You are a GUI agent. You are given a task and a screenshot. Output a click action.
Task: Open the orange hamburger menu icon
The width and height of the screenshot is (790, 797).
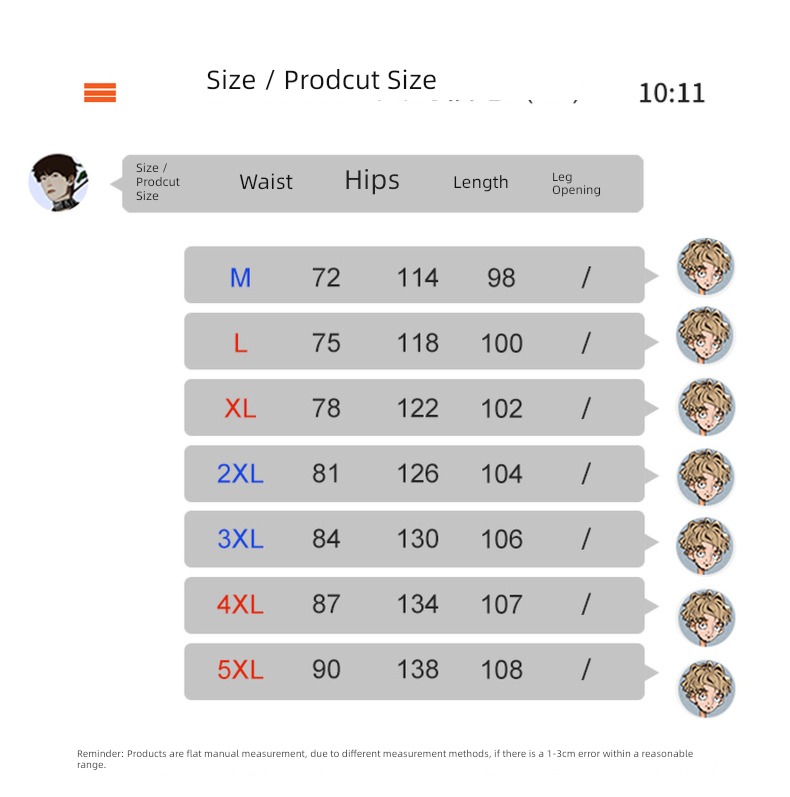click(100, 93)
